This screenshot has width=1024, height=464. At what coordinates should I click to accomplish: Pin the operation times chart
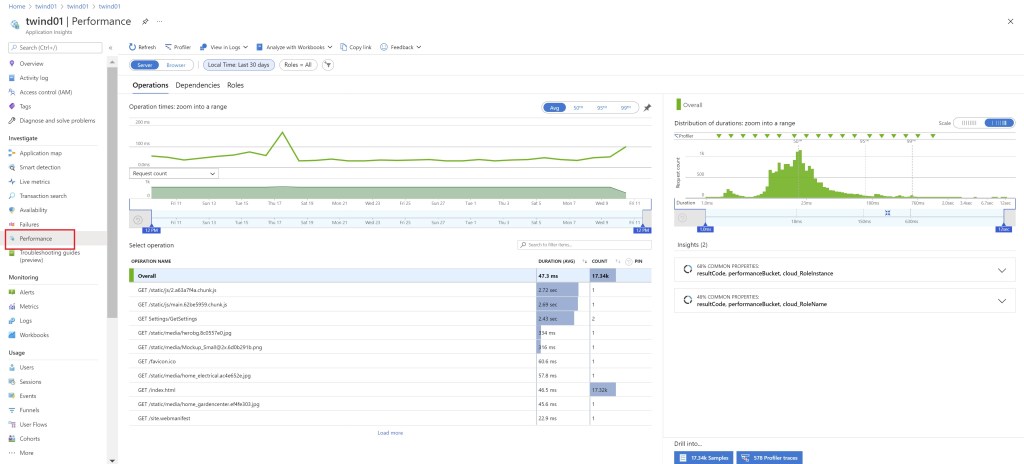647,107
